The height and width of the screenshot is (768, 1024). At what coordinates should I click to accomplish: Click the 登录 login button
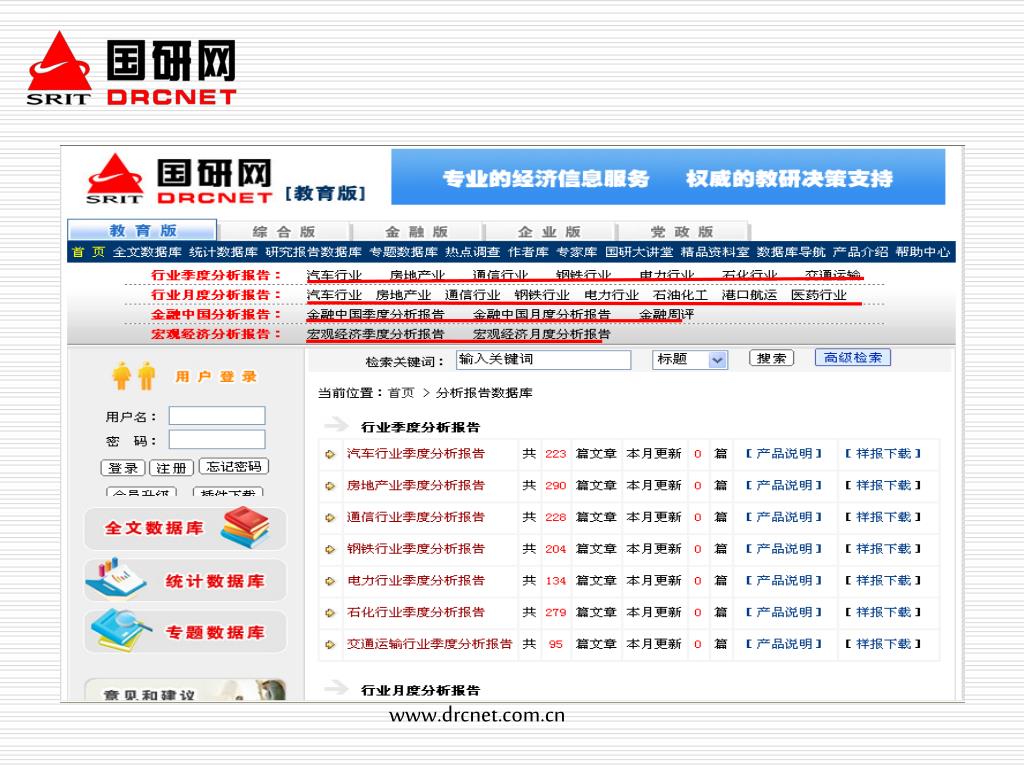[x=123, y=468]
